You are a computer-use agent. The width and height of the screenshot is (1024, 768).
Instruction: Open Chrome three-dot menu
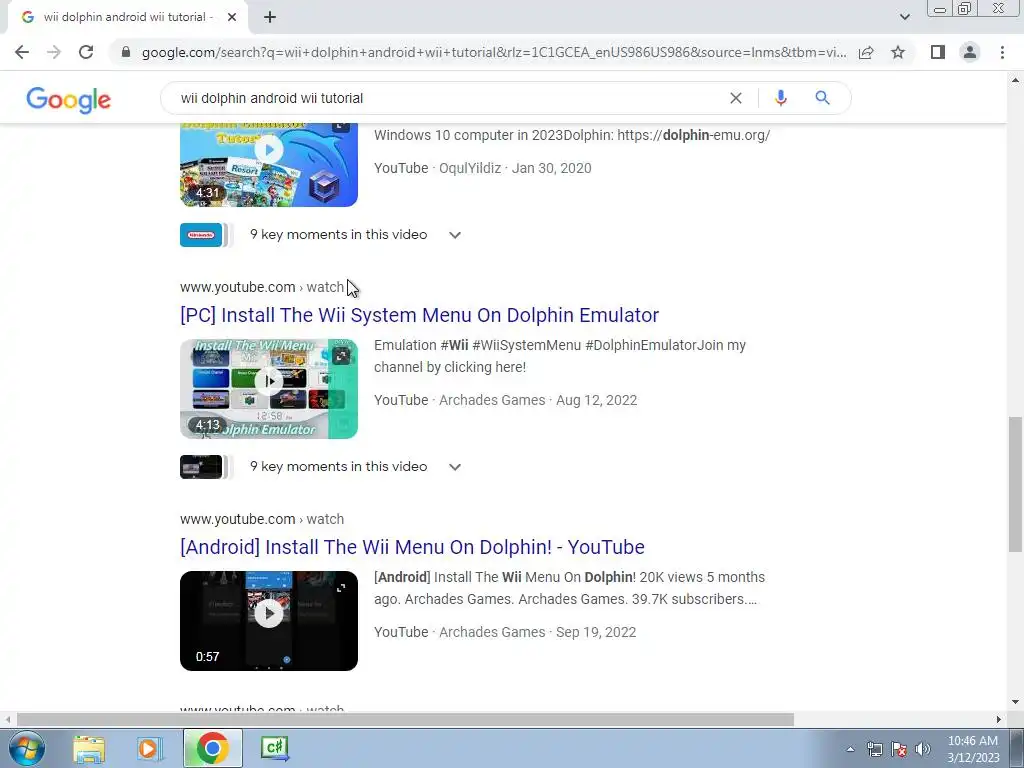pyautogui.click(x=1002, y=52)
